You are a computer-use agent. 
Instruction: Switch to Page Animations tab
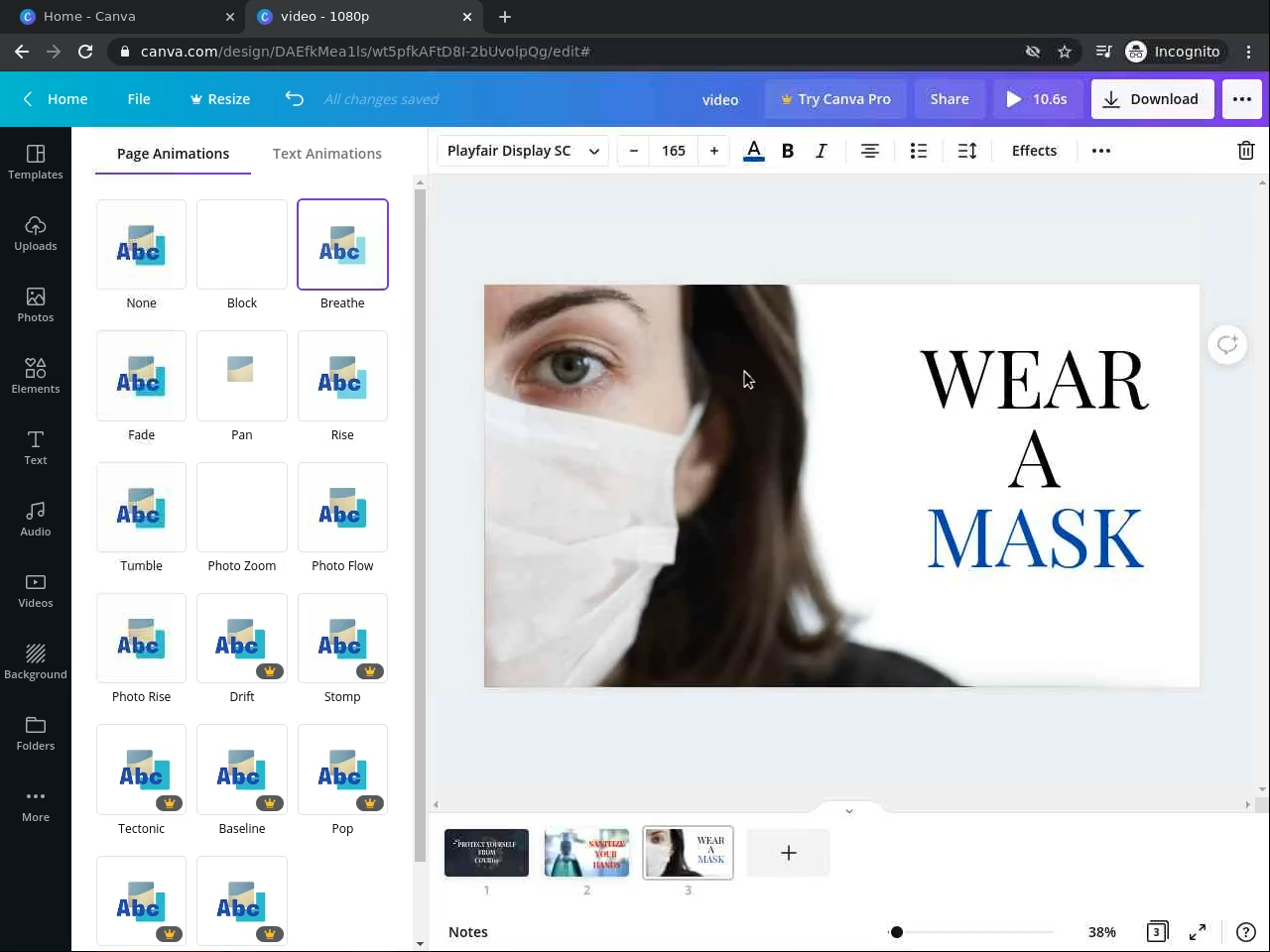(x=173, y=154)
